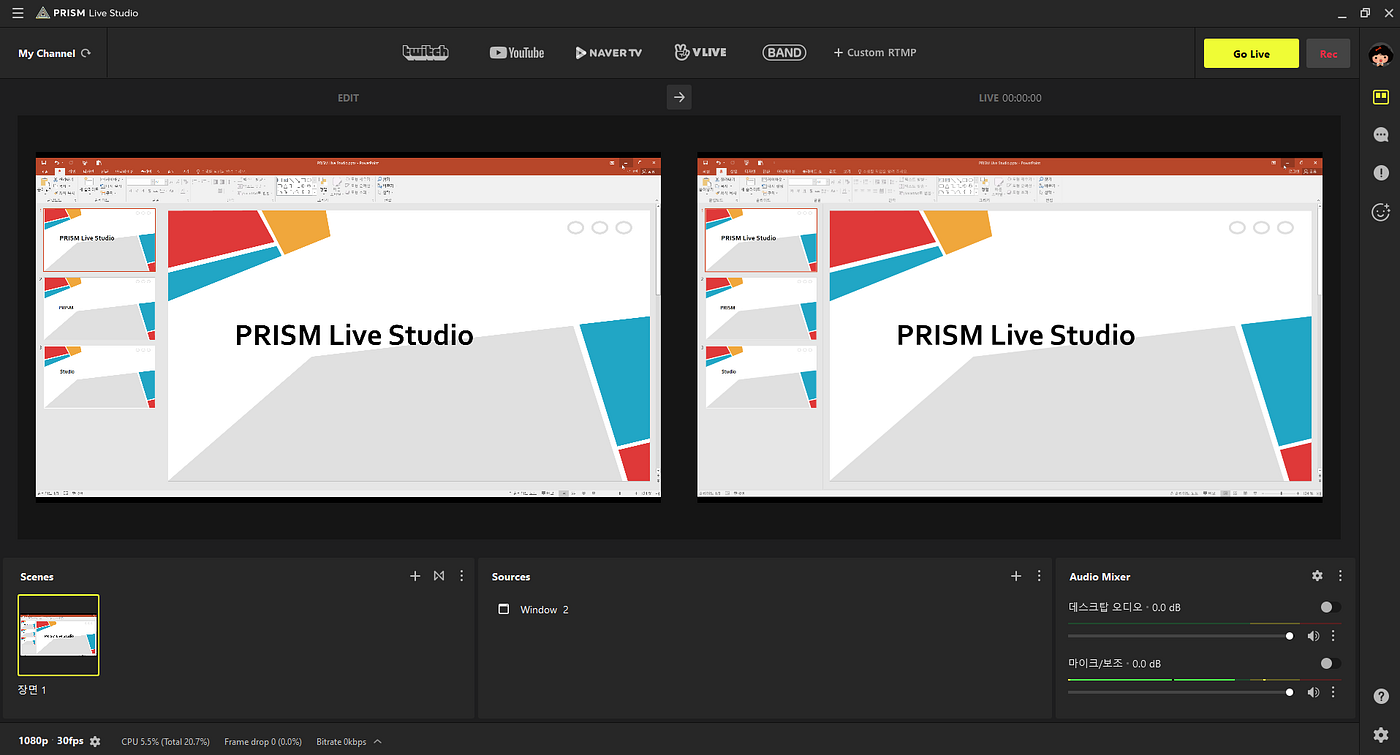Push edit scene to live arrow
This screenshot has width=1400, height=755.
point(679,97)
